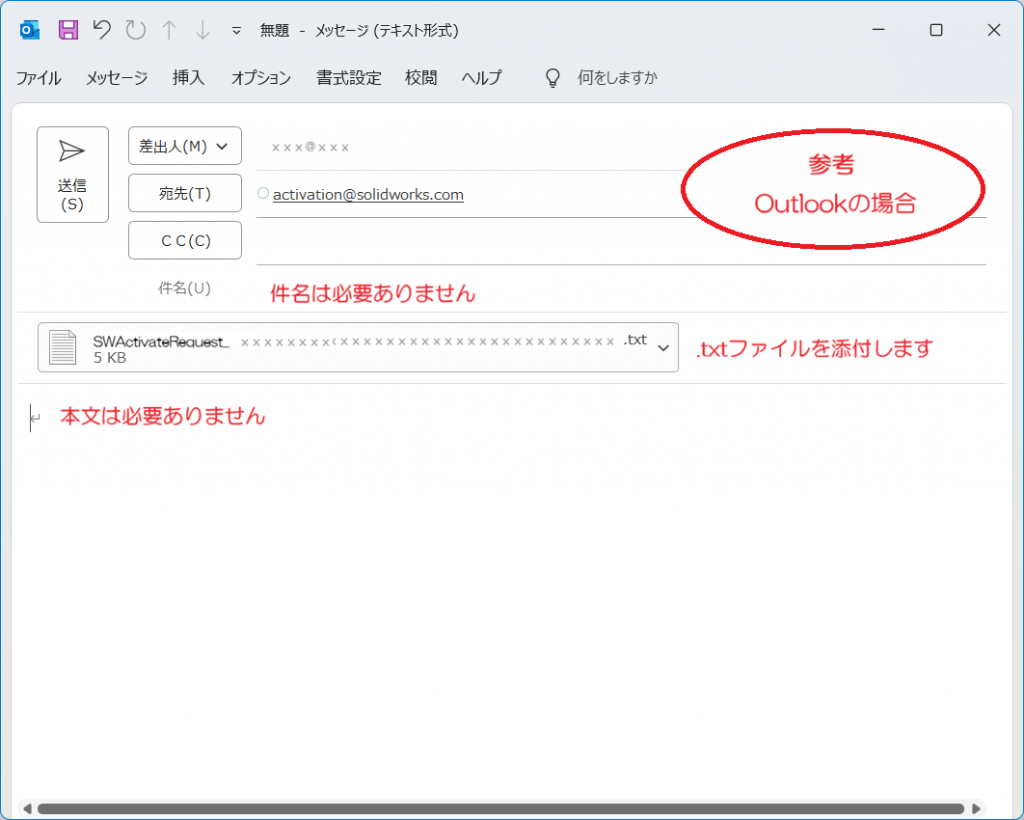Click the Redo arrow icon
Image resolution: width=1024 pixels, height=820 pixels.
coord(135,29)
